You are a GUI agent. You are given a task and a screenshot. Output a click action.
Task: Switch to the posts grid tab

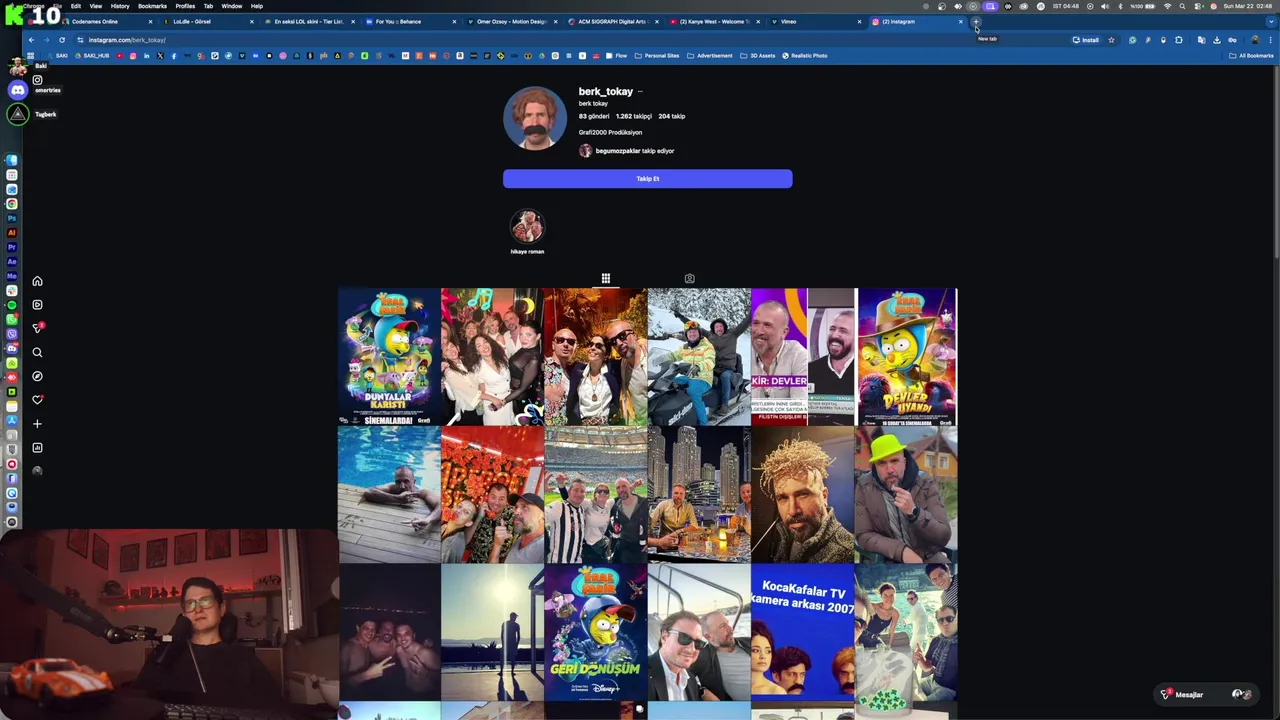(x=605, y=278)
